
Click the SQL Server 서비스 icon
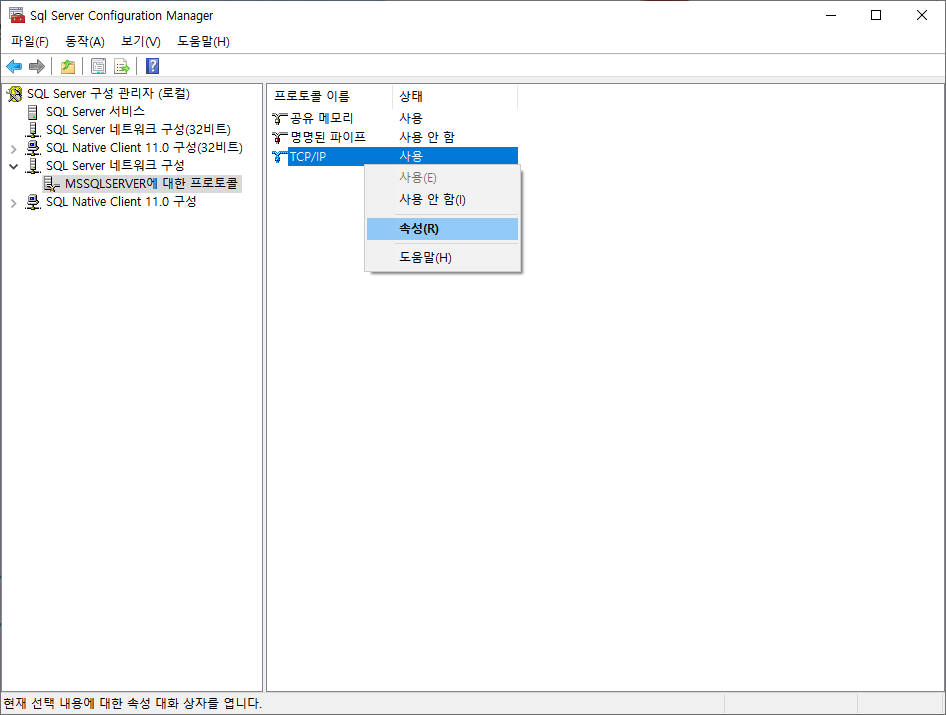(x=33, y=112)
